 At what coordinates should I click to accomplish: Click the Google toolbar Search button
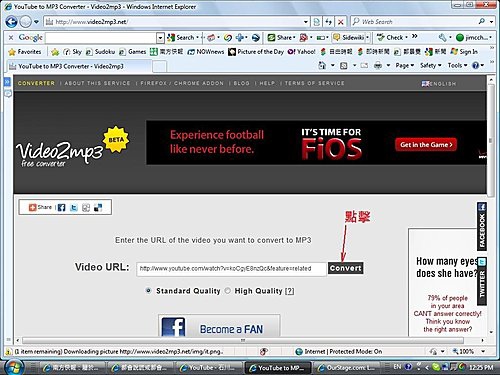point(182,37)
